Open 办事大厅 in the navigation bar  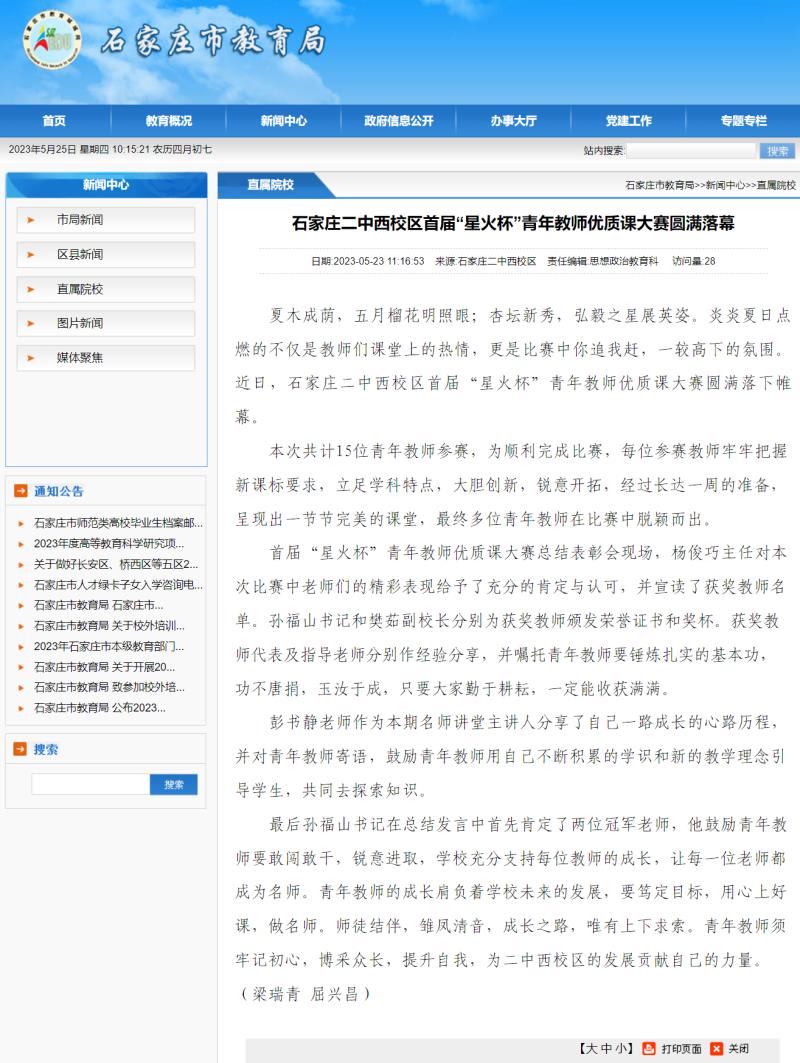click(x=513, y=120)
